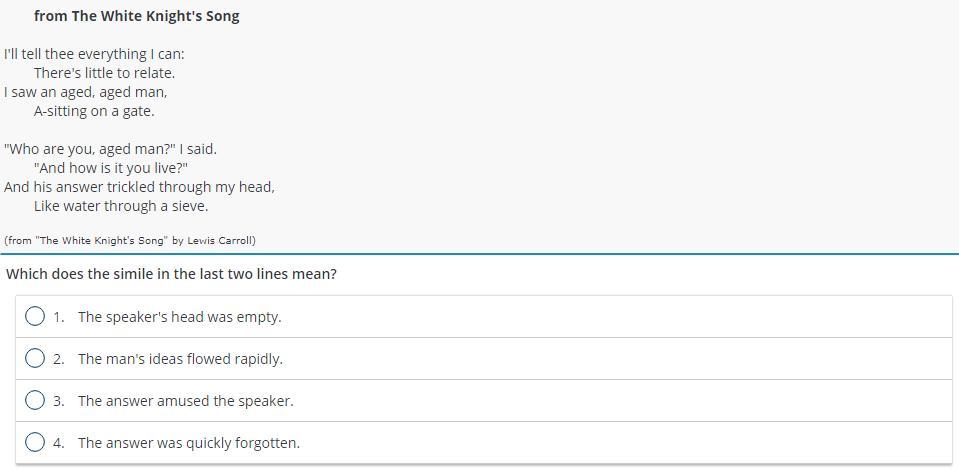
Task: Click the line "Like water through a sieve."
Action: (121, 206)
